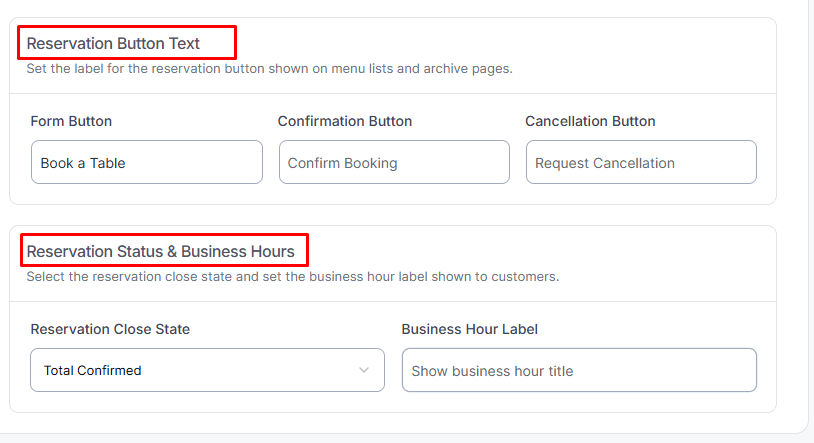Click the Cancellation Button label
The width and height of the screenshot is (814, 443).
pos(590,121)
